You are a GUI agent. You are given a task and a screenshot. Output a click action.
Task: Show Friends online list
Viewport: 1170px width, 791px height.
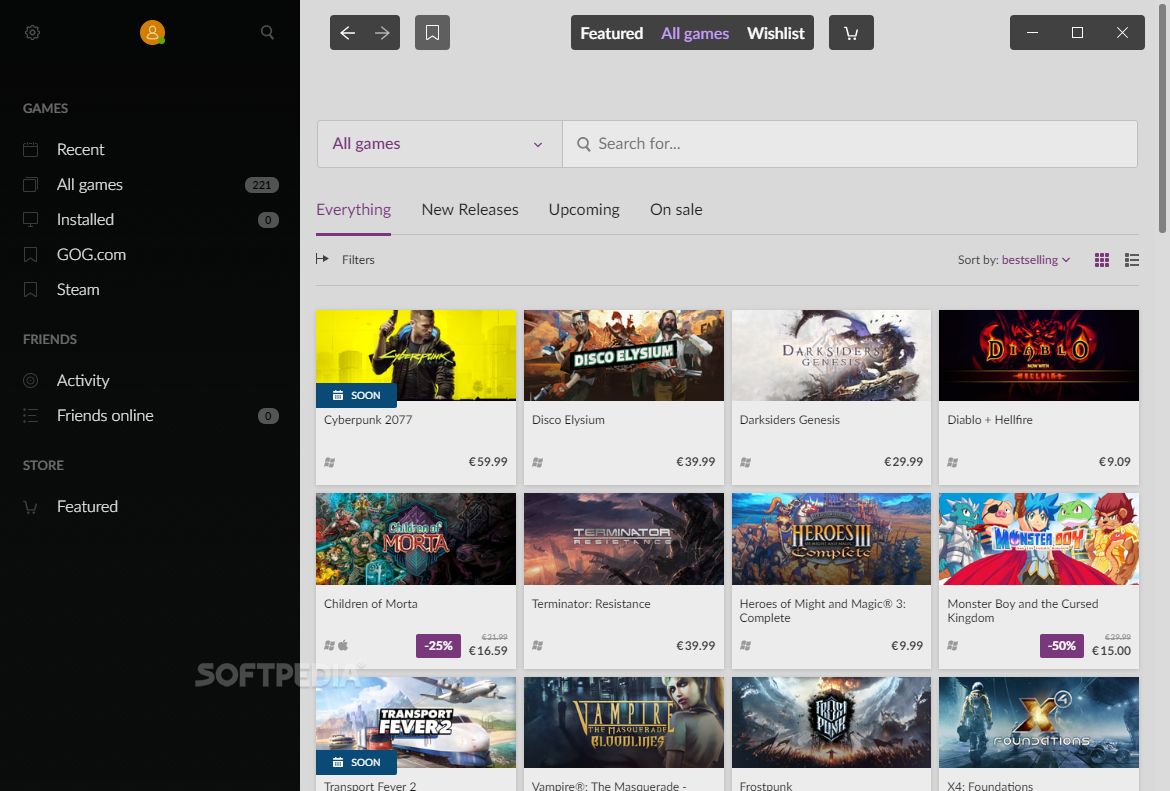tap(150, 416)
